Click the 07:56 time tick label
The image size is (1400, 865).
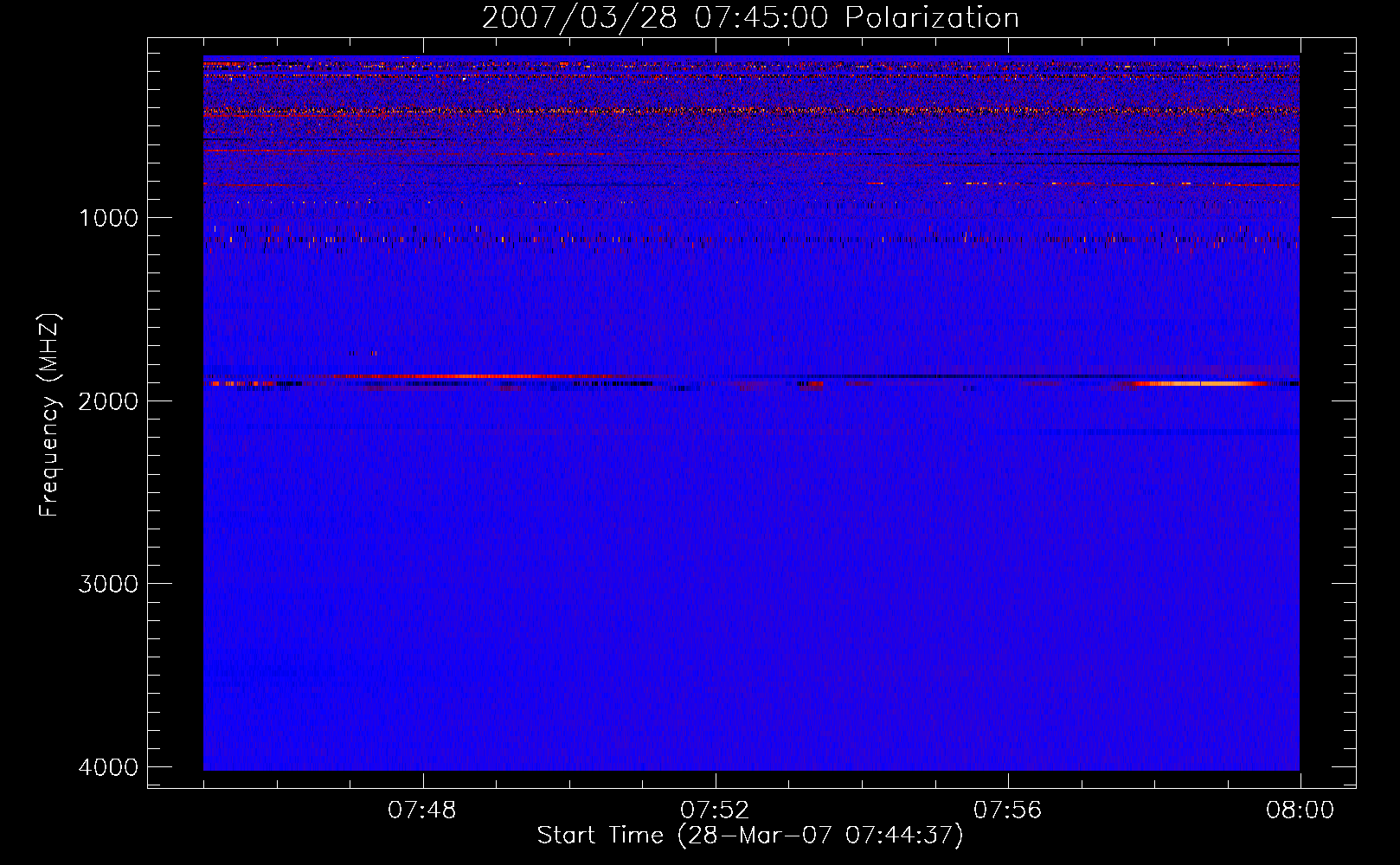click(x=1007, y=811)
